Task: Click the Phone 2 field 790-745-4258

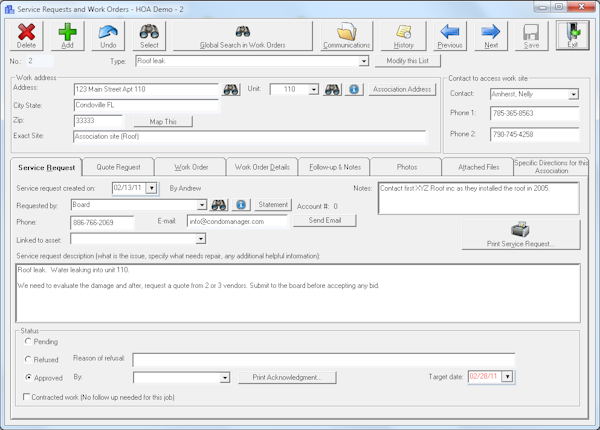Action: click(534, 134)
